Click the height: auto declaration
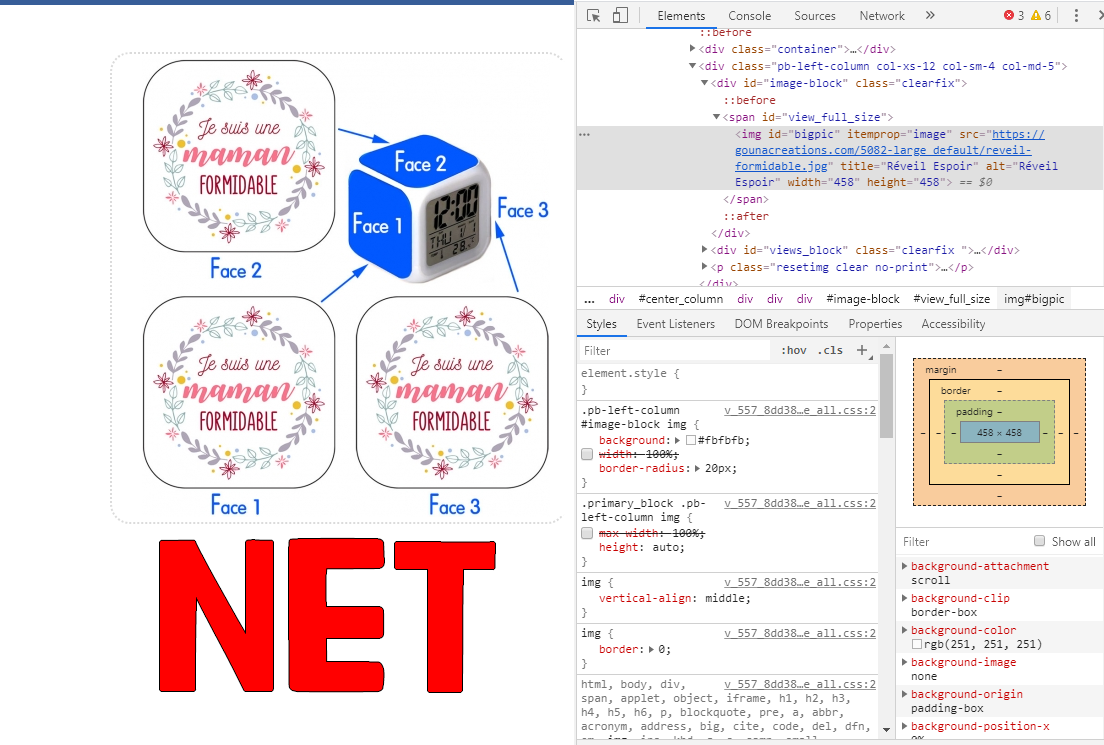 coord(641,547)
